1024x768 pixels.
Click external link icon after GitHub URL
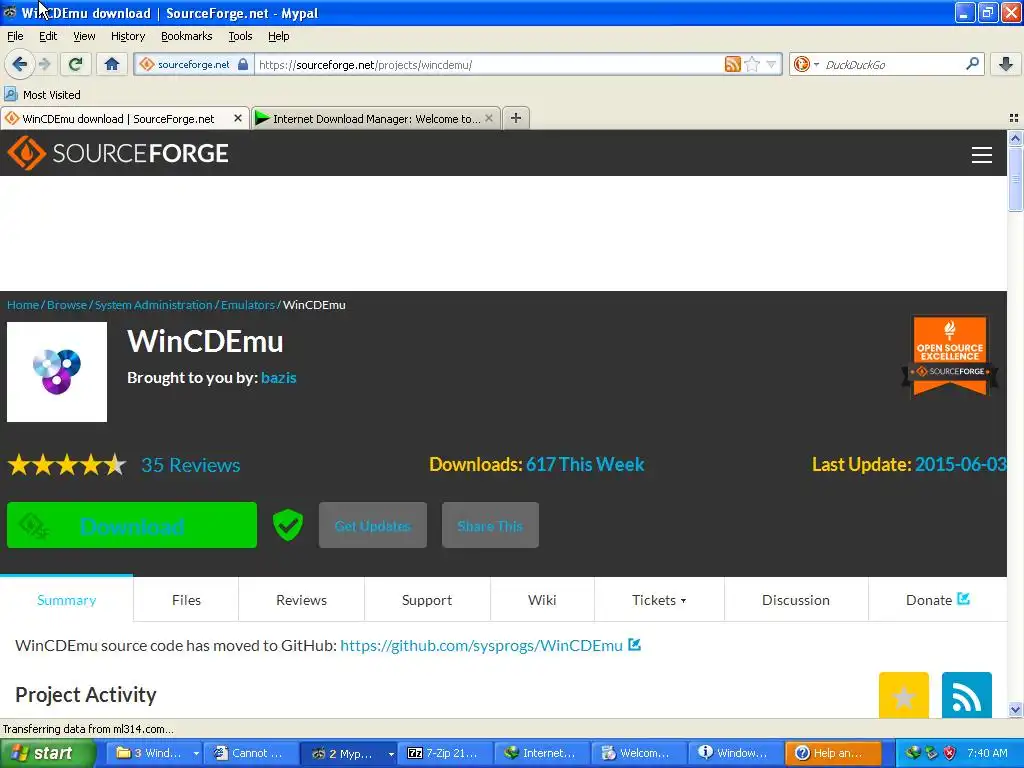(x=634, y=645)
